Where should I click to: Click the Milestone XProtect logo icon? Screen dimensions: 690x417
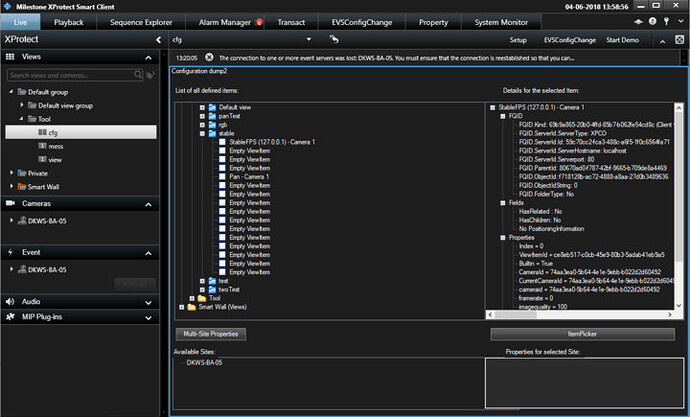tap(7, 6)
